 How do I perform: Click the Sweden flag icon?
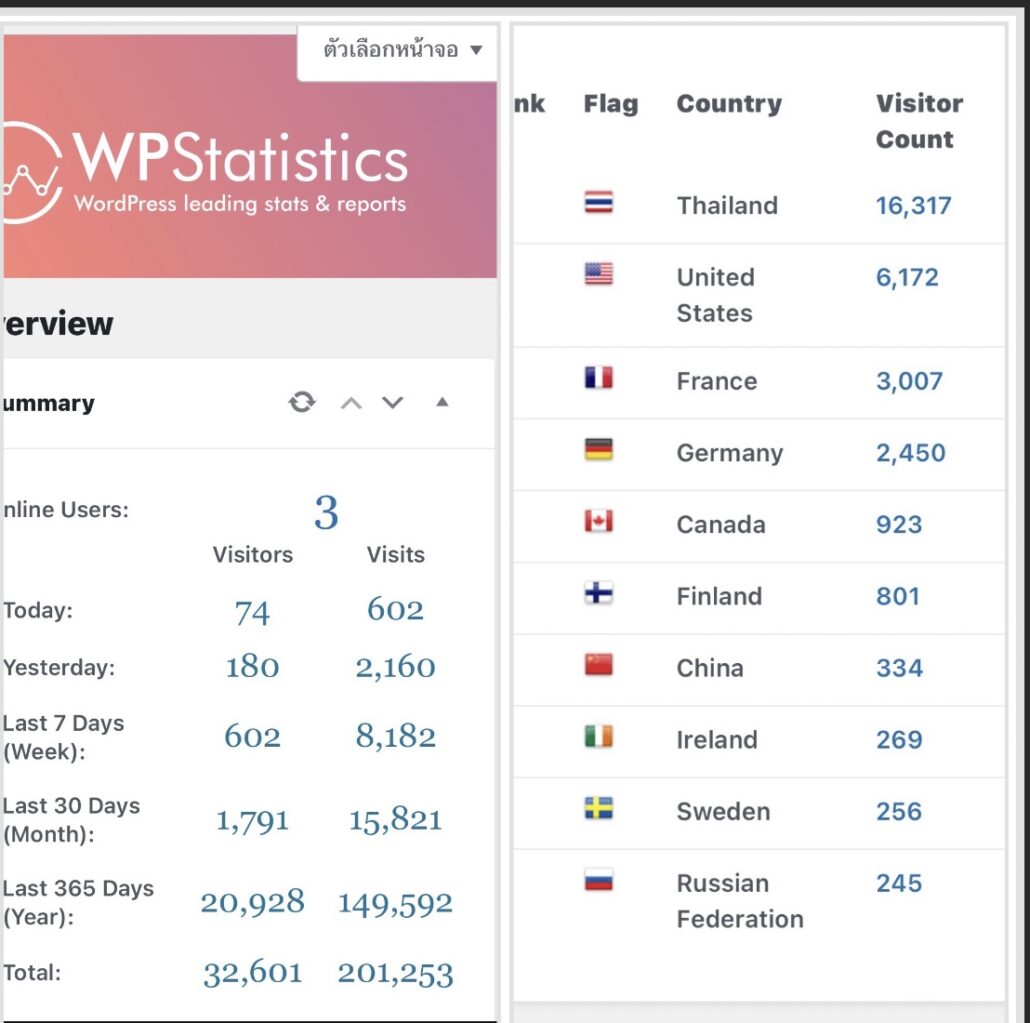(598, 809)
